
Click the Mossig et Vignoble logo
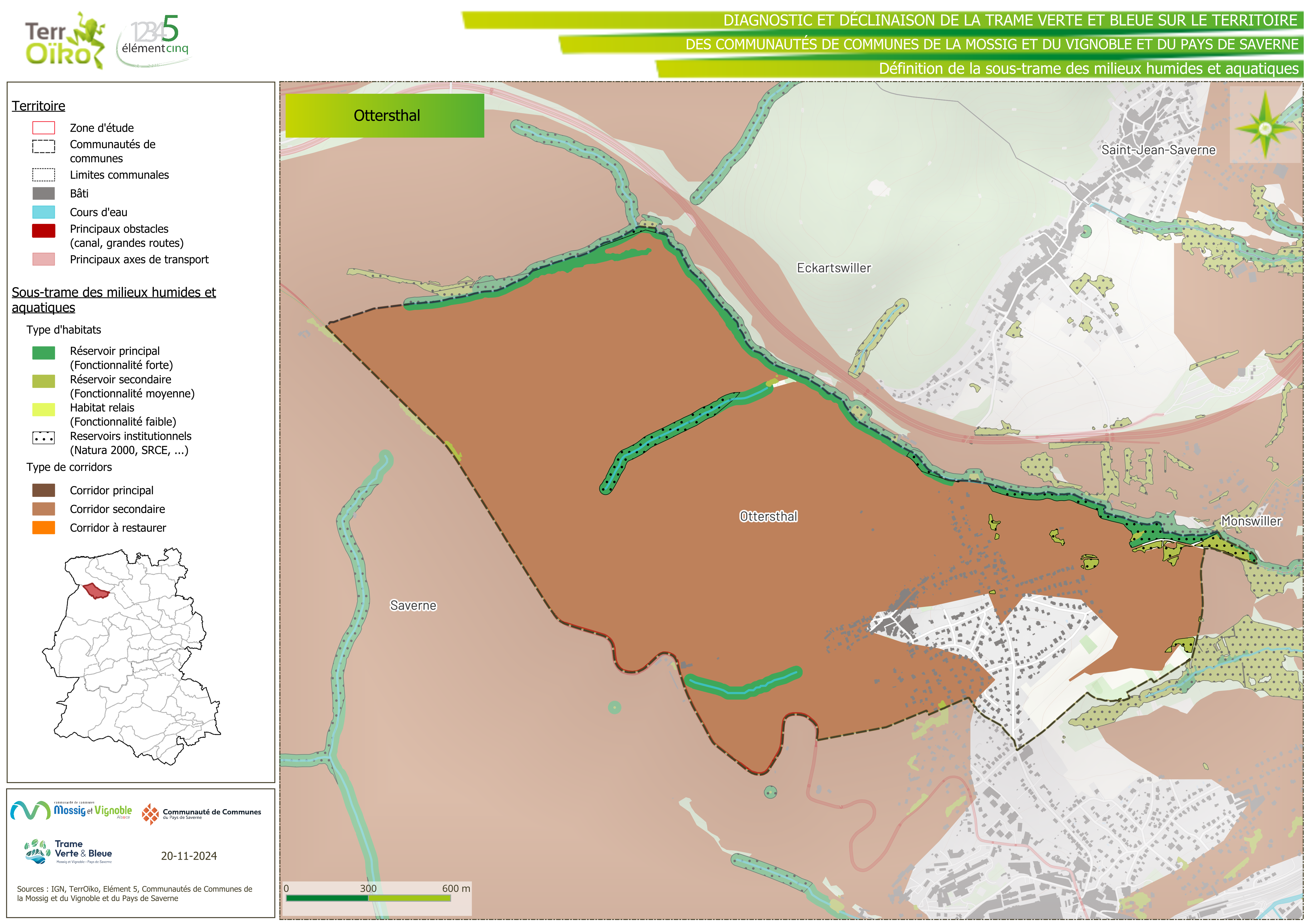coord(71,810)
